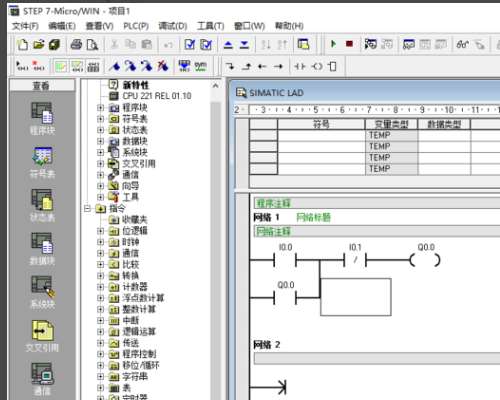Click the 程序注释 comment field

click(x=377, y=203)
